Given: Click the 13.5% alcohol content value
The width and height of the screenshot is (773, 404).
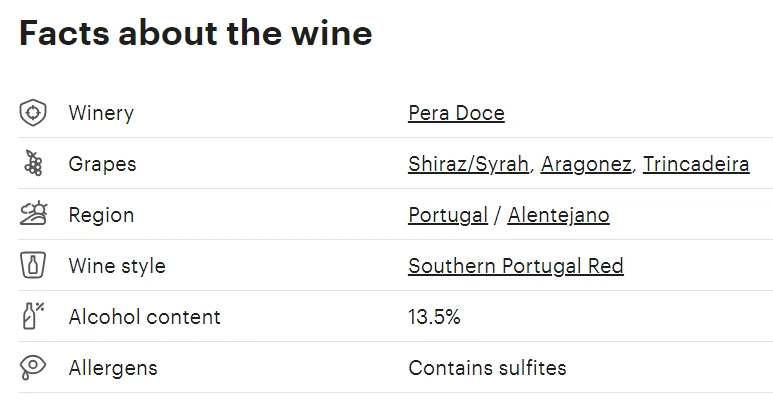Looking at the screenshot, I should 434,317.
